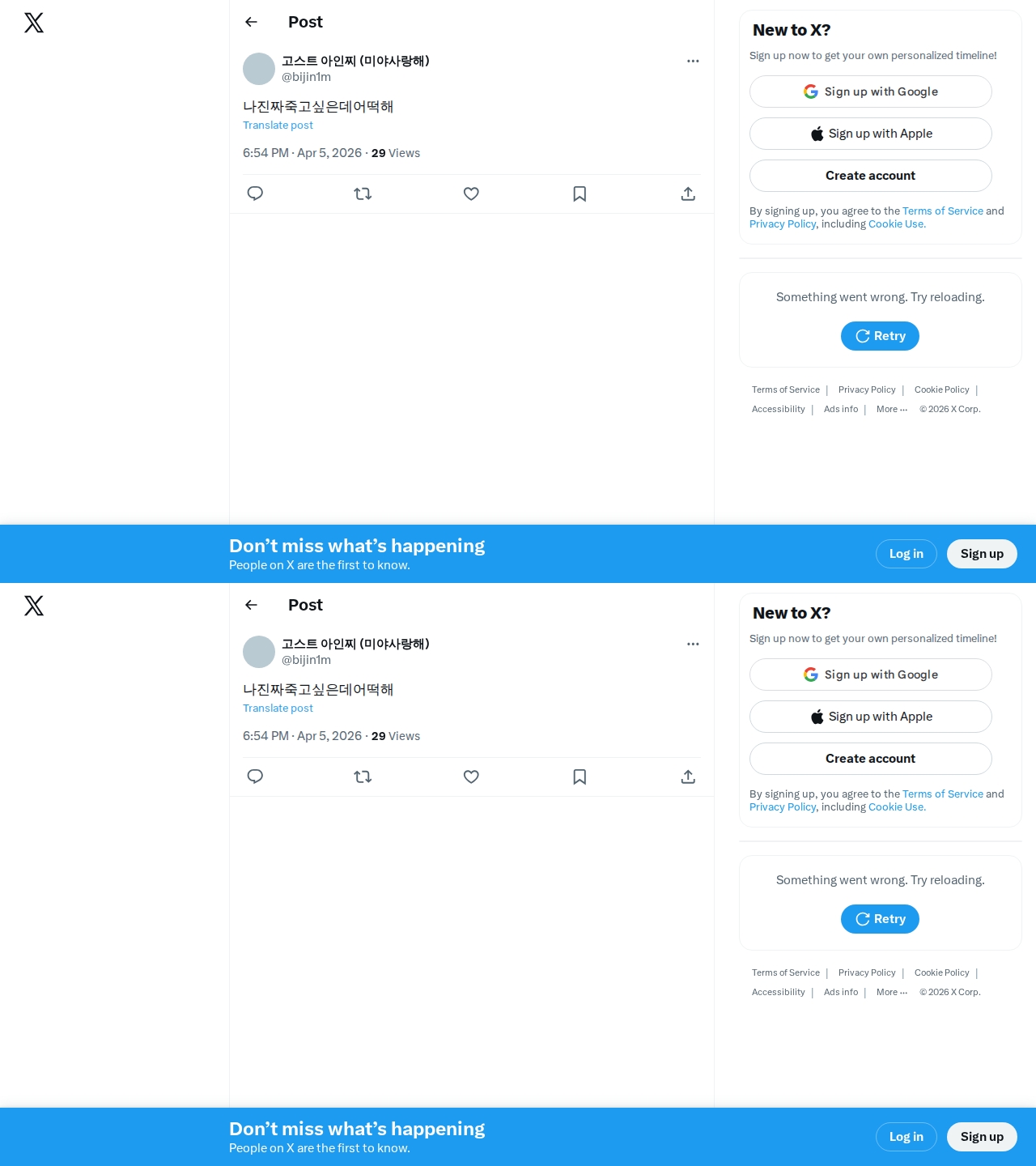
Task: Open the three-dot menu on the lower post
Action: coord(693,644)
